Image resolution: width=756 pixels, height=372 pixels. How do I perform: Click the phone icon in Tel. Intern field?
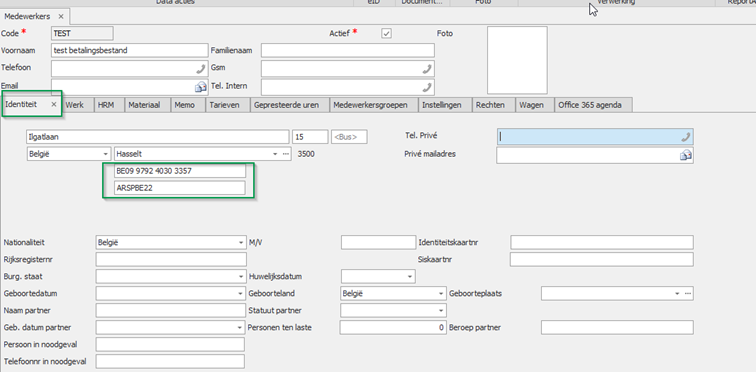[427, 87]
